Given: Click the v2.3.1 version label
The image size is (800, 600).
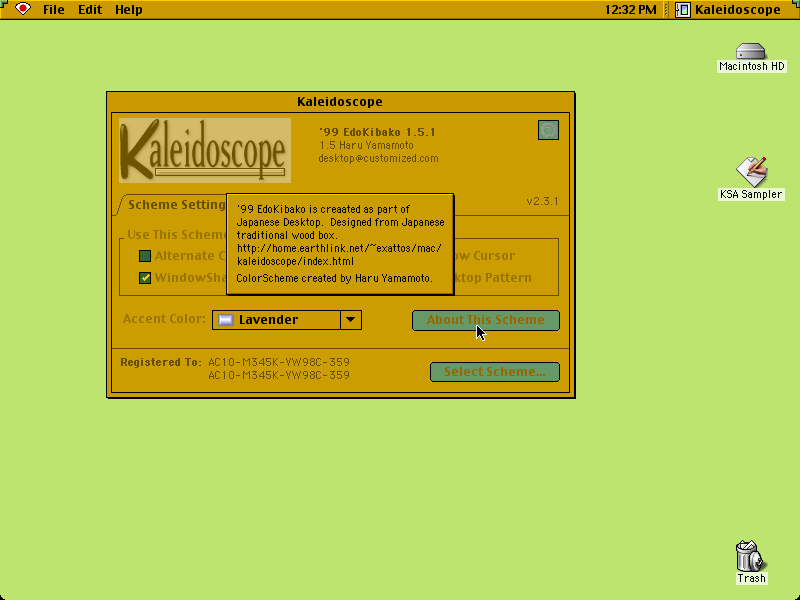Looking at the screenshot, I should tap(542, 201).
